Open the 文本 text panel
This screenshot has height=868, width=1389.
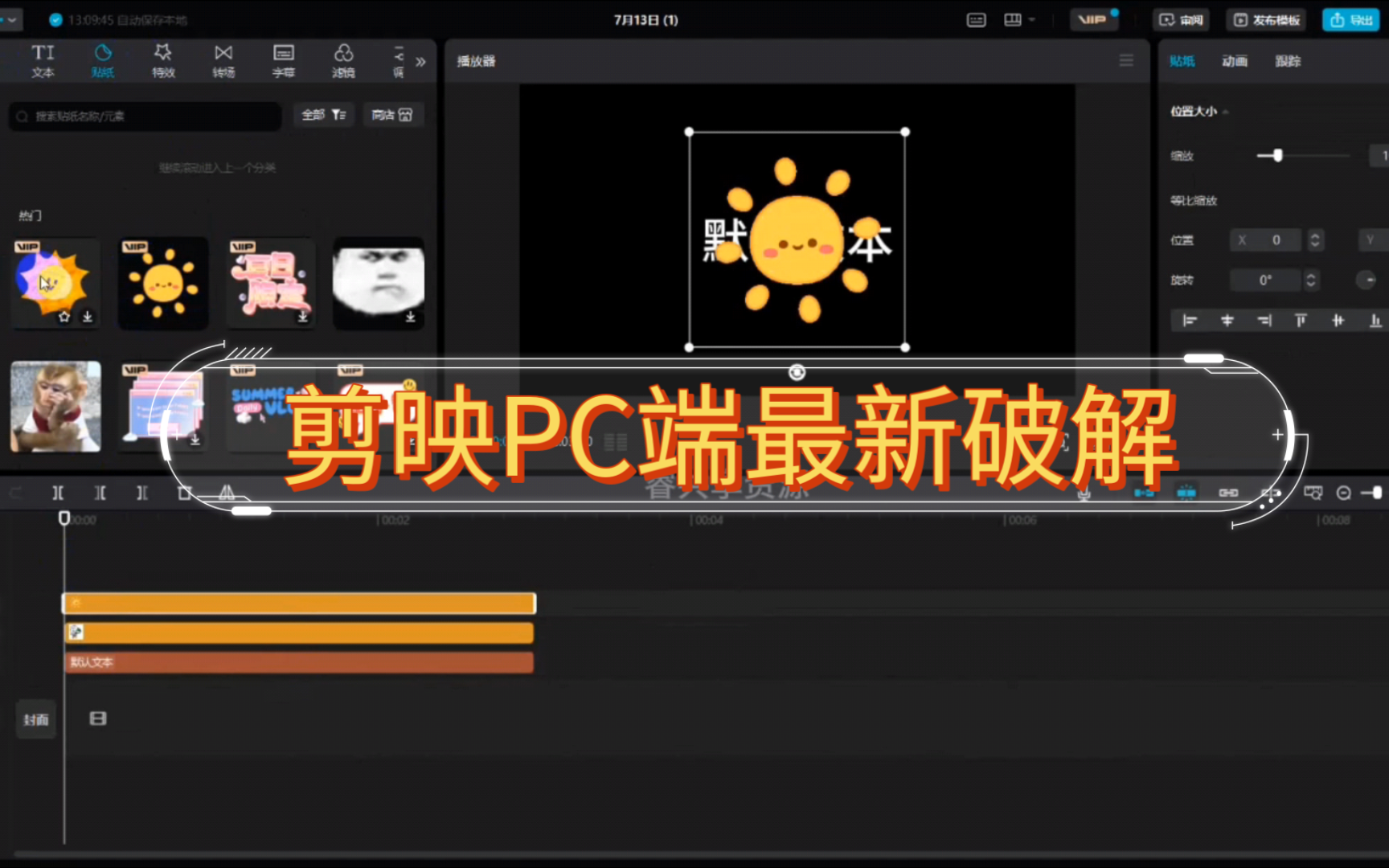click(43, 61)
